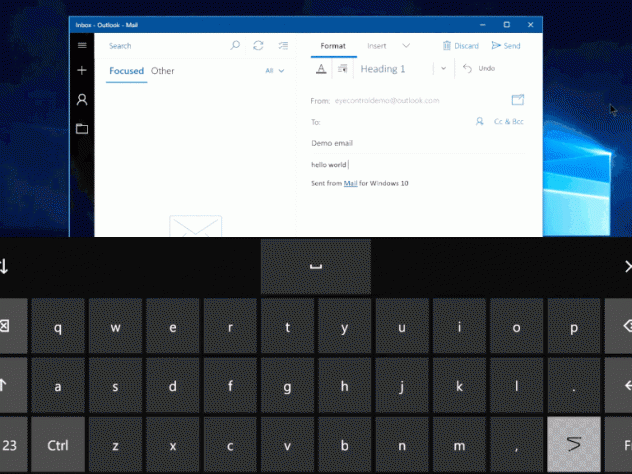Open the hamburger navigation menu
The image size is (632, 474).
(x=82, y=45)
